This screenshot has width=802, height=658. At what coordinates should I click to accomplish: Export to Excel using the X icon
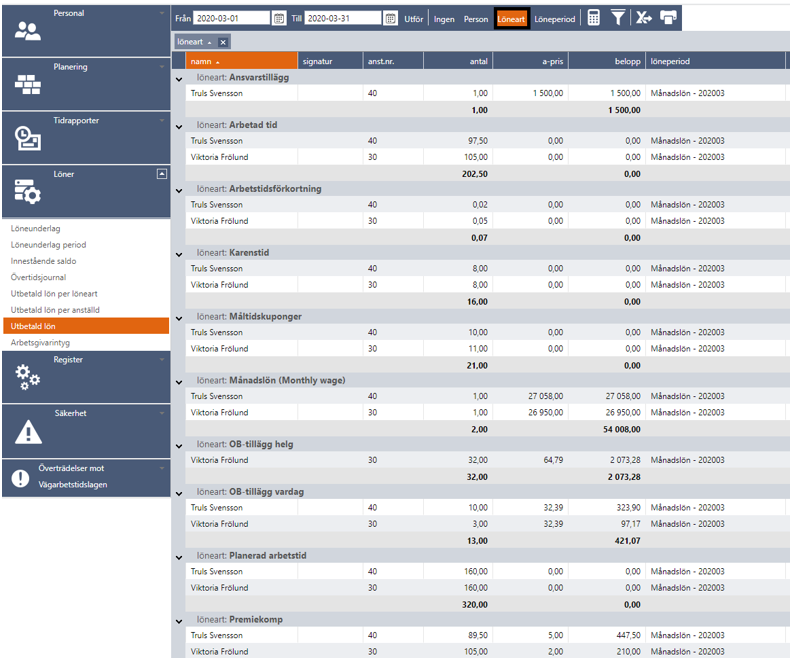coord(643,18)
